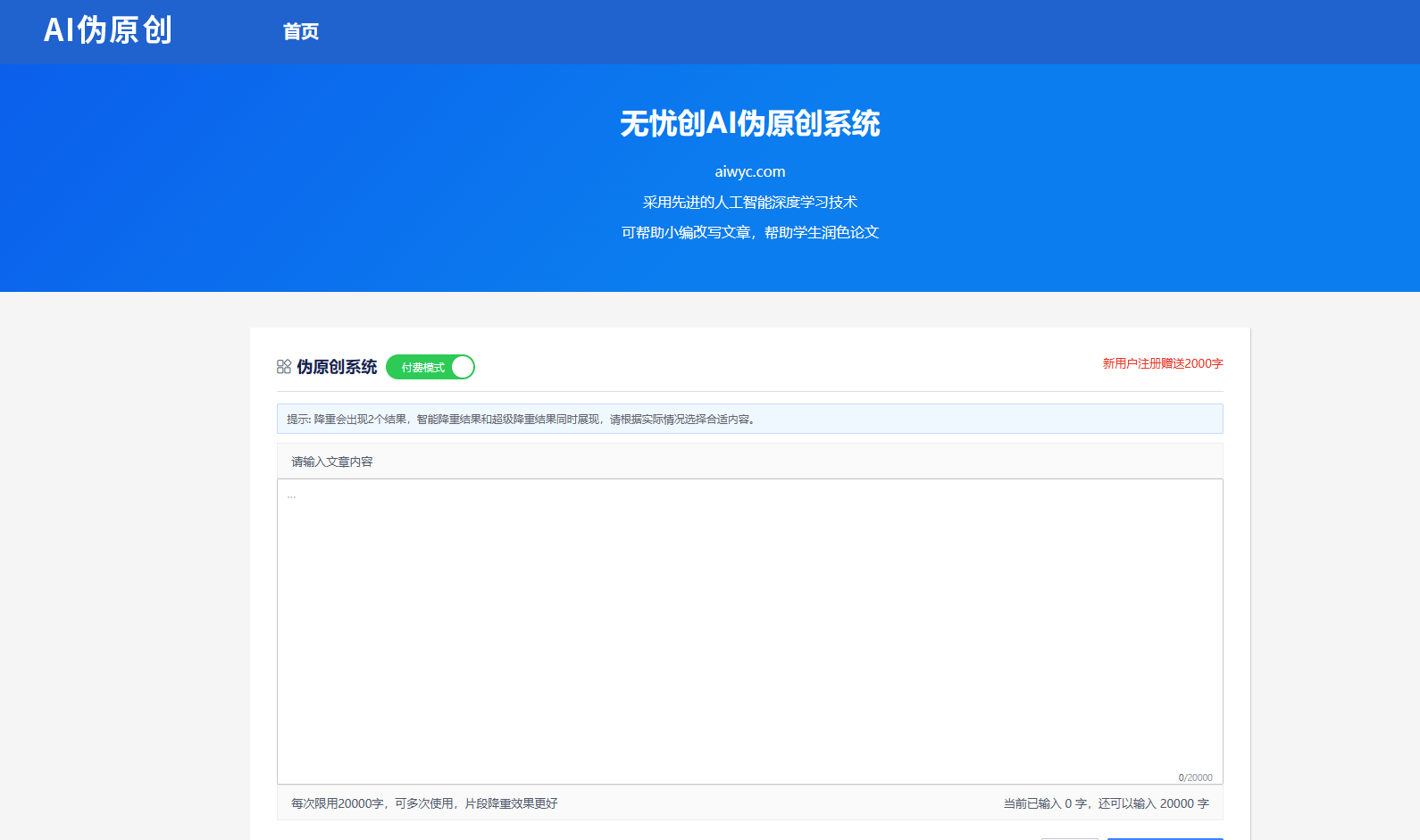Click the blue submit button at page bottom
This screenshot has height=840, width=1420.
coord(1165,838)
